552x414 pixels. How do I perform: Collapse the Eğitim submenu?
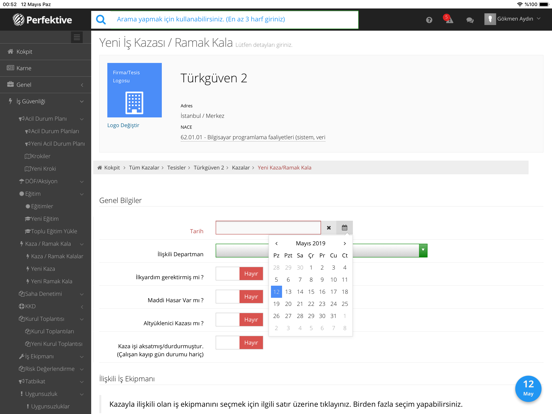click(x=51, y=194)
